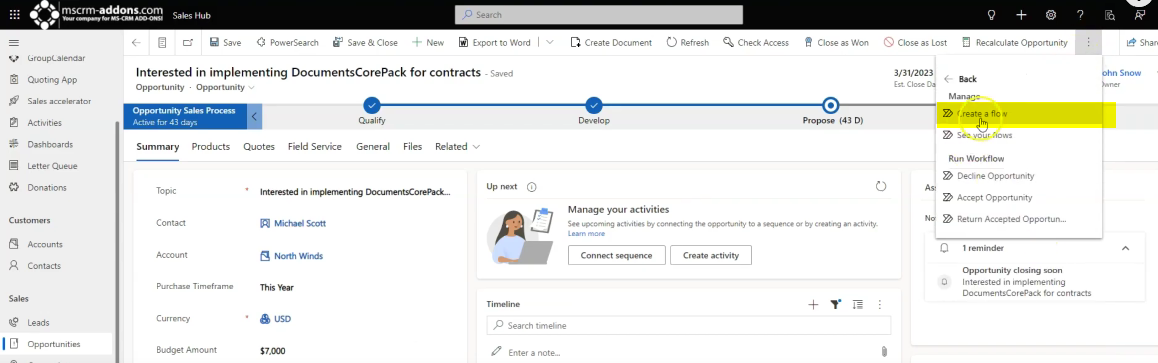Click the Up next info icon
Image resolution: width=1158 pixels, height=363 pixels.
pyautogui.click(x=532, y=187)
